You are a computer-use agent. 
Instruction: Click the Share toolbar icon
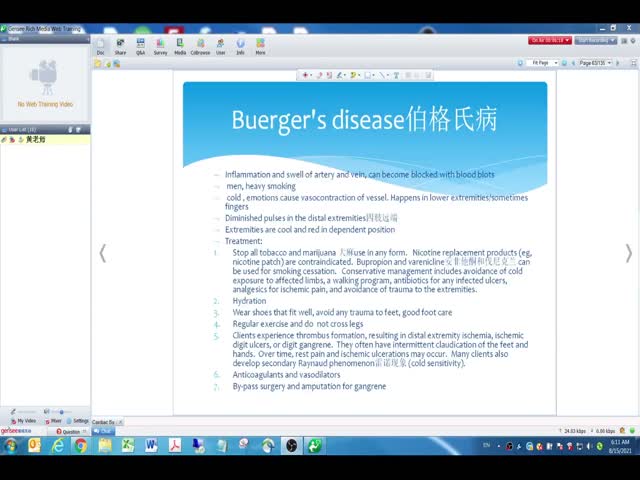point(120,47)
